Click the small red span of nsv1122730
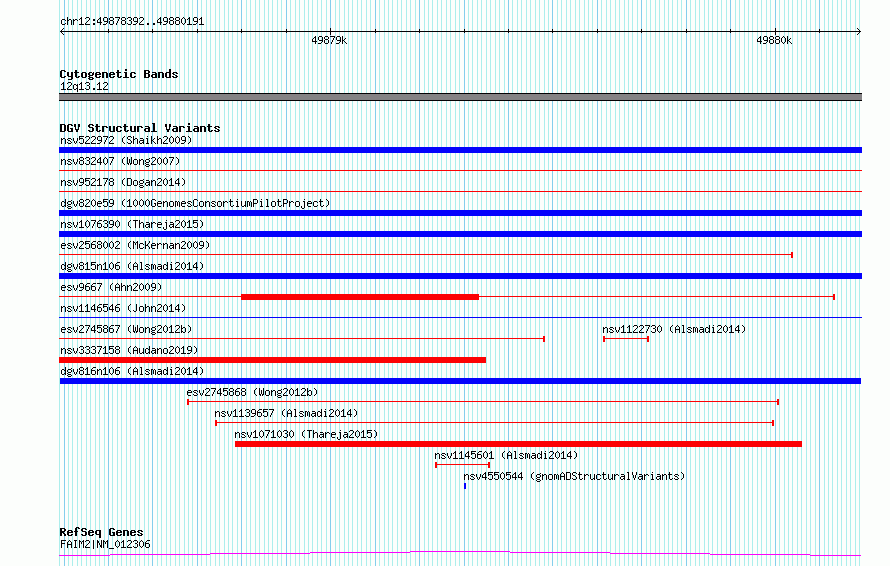Screen dimensions: 890x566 click(626, 339)
